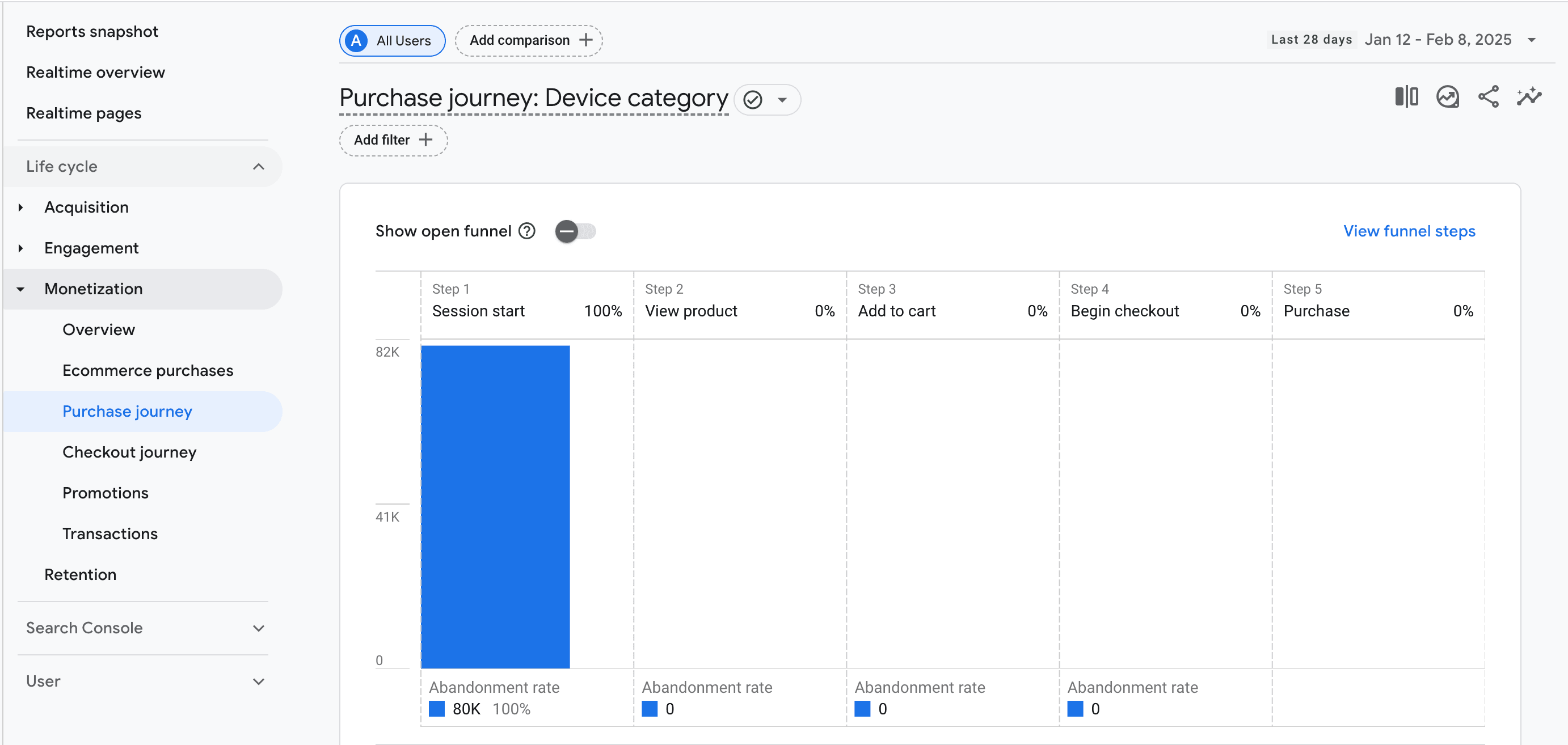Open the sparkline insights icon
Viewport: 1568px width, 745px height.
click(1529, 97)
